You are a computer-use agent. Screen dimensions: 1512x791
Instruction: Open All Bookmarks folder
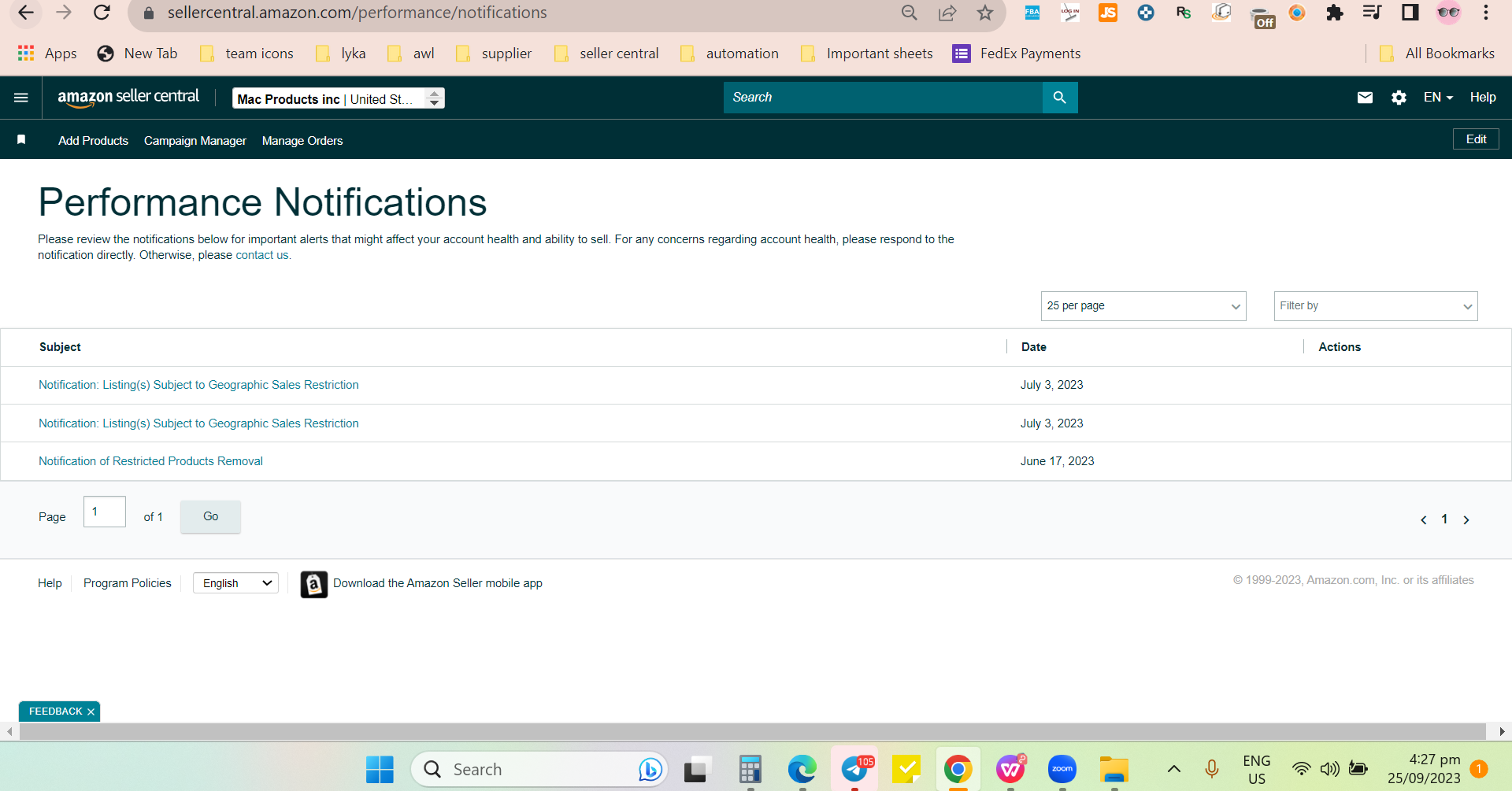1437,54
